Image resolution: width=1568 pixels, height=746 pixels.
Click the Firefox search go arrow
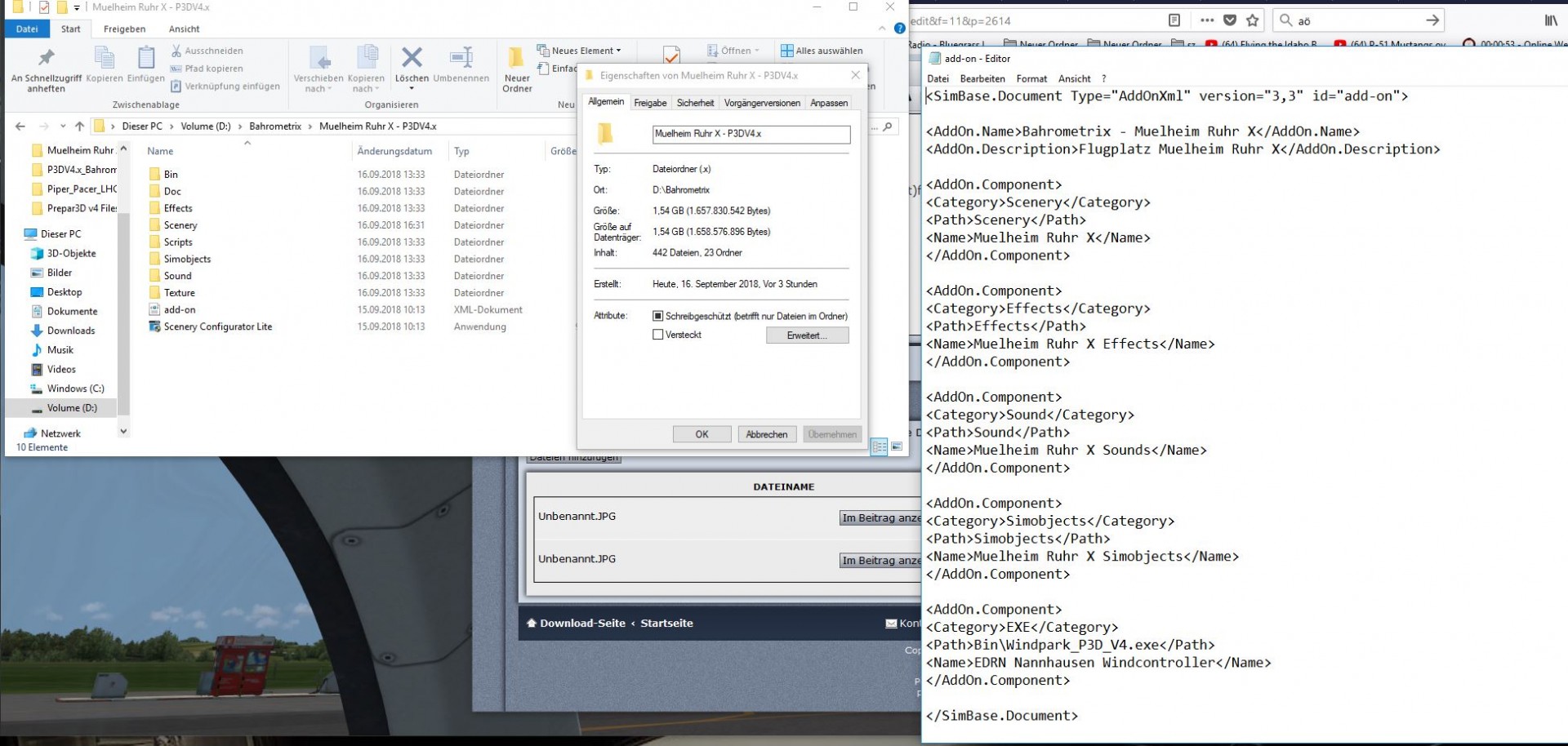(x=1432, y=20)
